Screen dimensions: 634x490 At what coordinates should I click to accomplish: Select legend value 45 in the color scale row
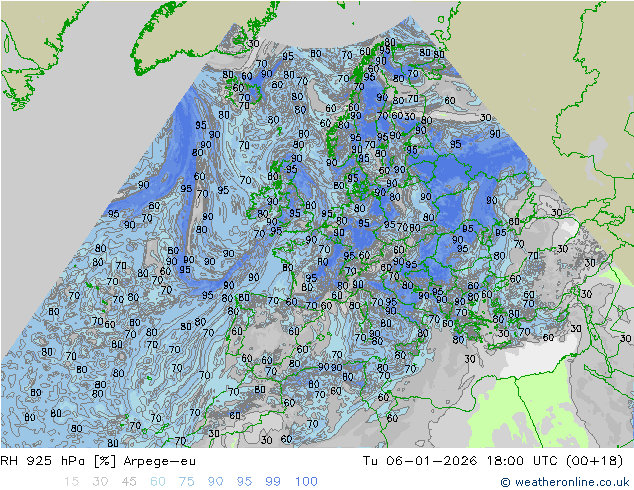129,482
